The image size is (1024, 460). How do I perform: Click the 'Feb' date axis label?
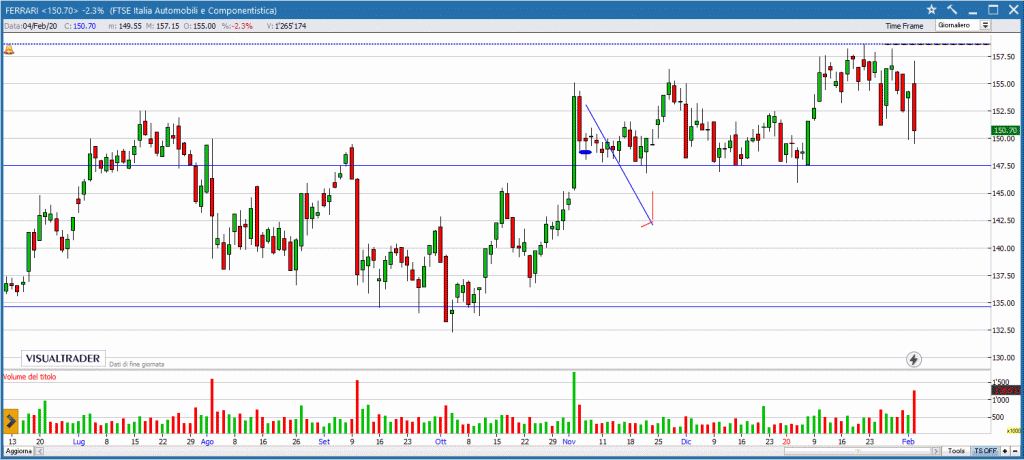point(908,442)
